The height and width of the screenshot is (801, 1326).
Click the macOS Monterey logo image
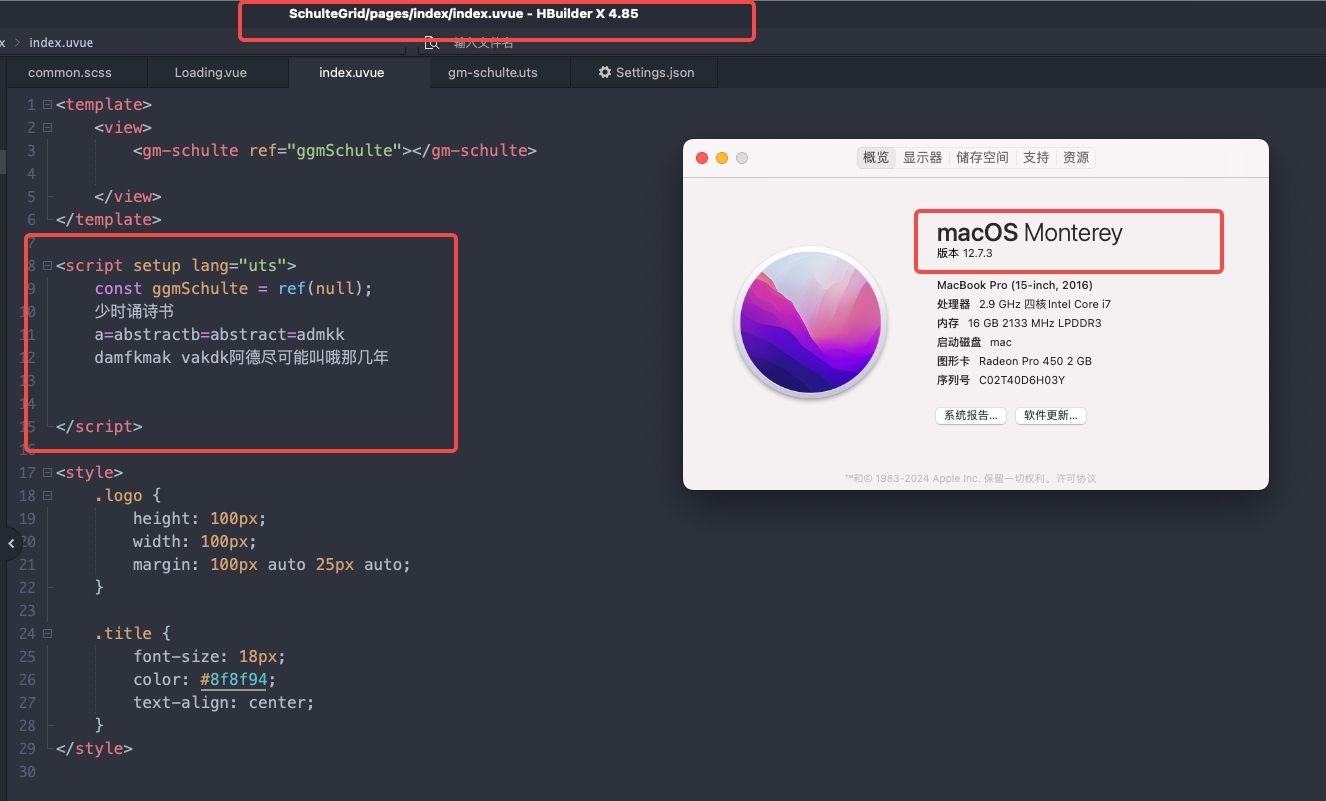coord(810,322)
